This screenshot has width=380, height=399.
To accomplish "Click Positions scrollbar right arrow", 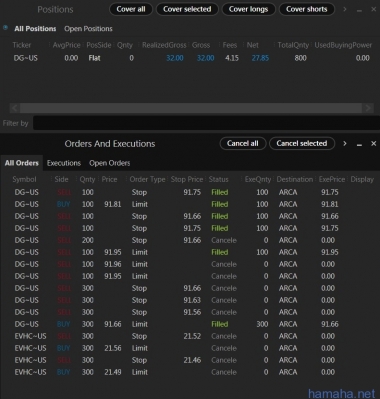I will point(368,108).
